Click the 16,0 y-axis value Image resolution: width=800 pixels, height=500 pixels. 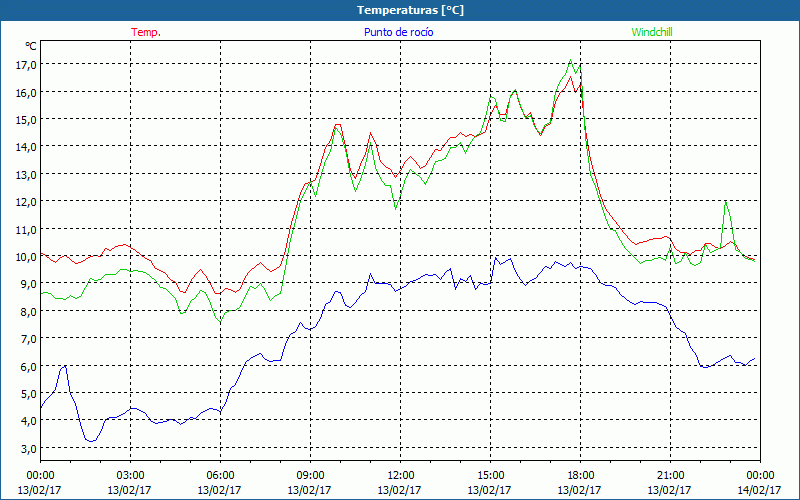pyautogui.click(x=27, y=92)
